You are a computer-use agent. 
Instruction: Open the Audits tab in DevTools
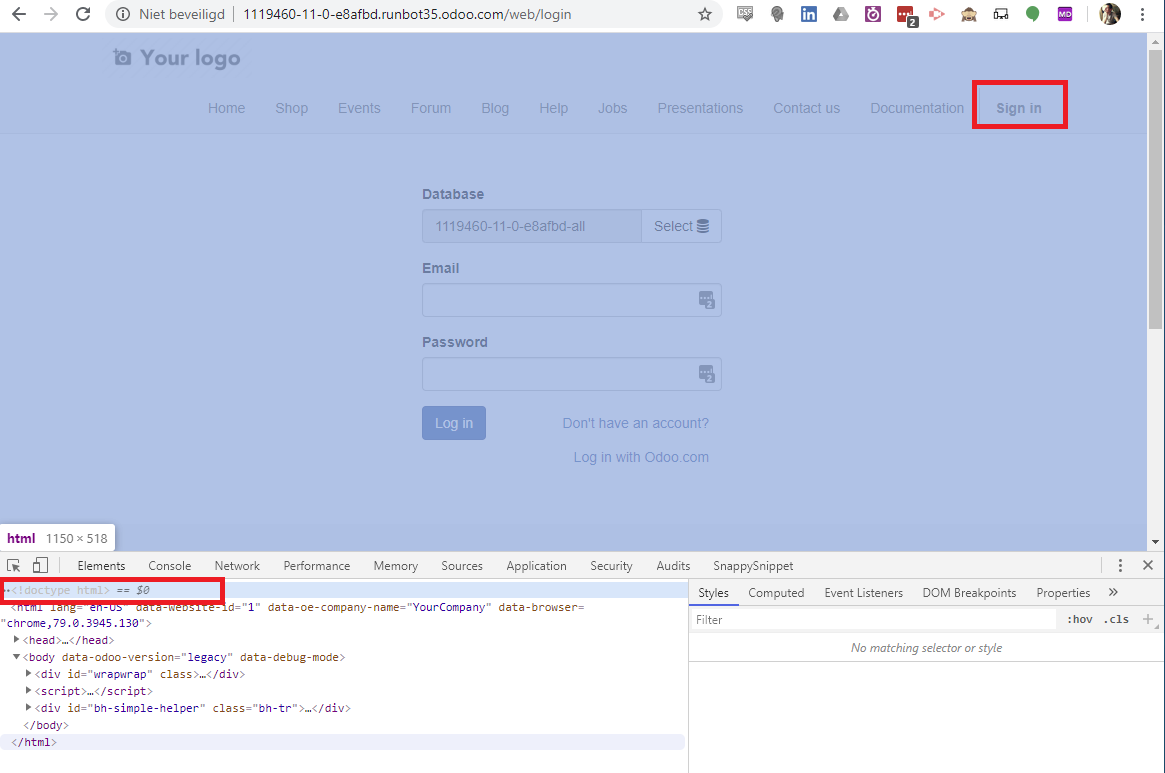tap(673, 566)
